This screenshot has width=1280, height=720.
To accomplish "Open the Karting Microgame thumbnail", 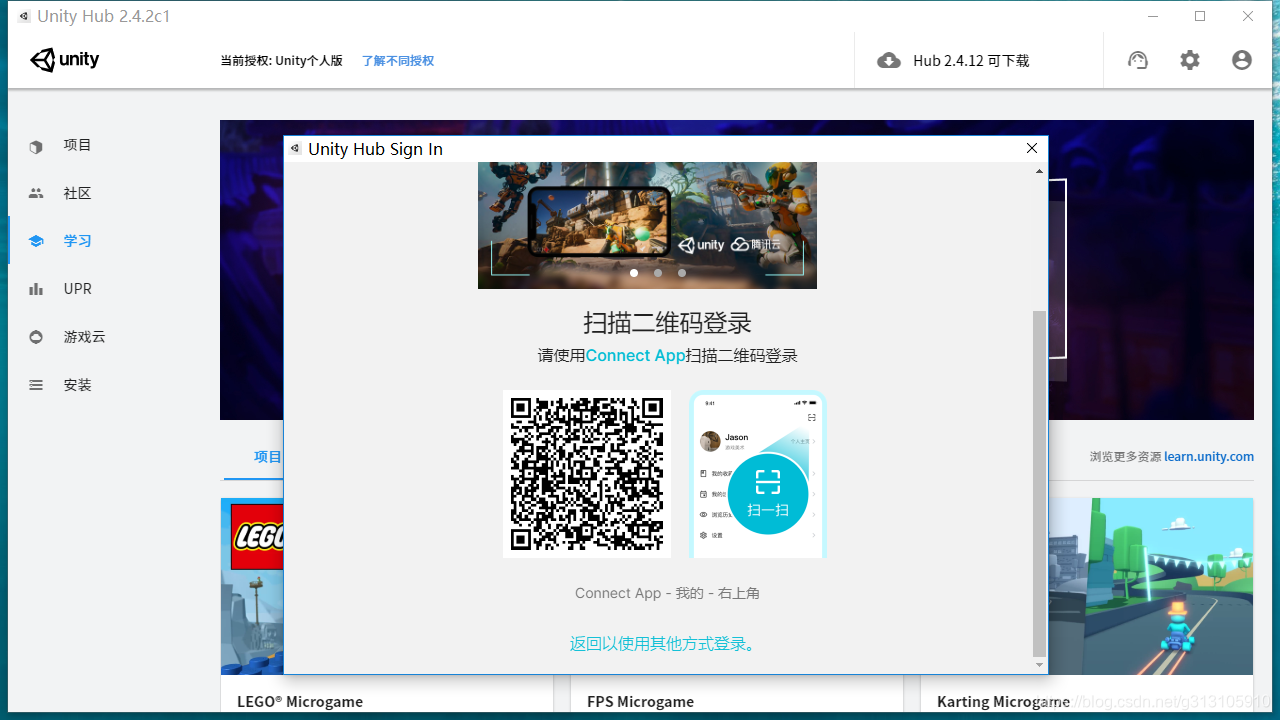I will pos(1151,586).
